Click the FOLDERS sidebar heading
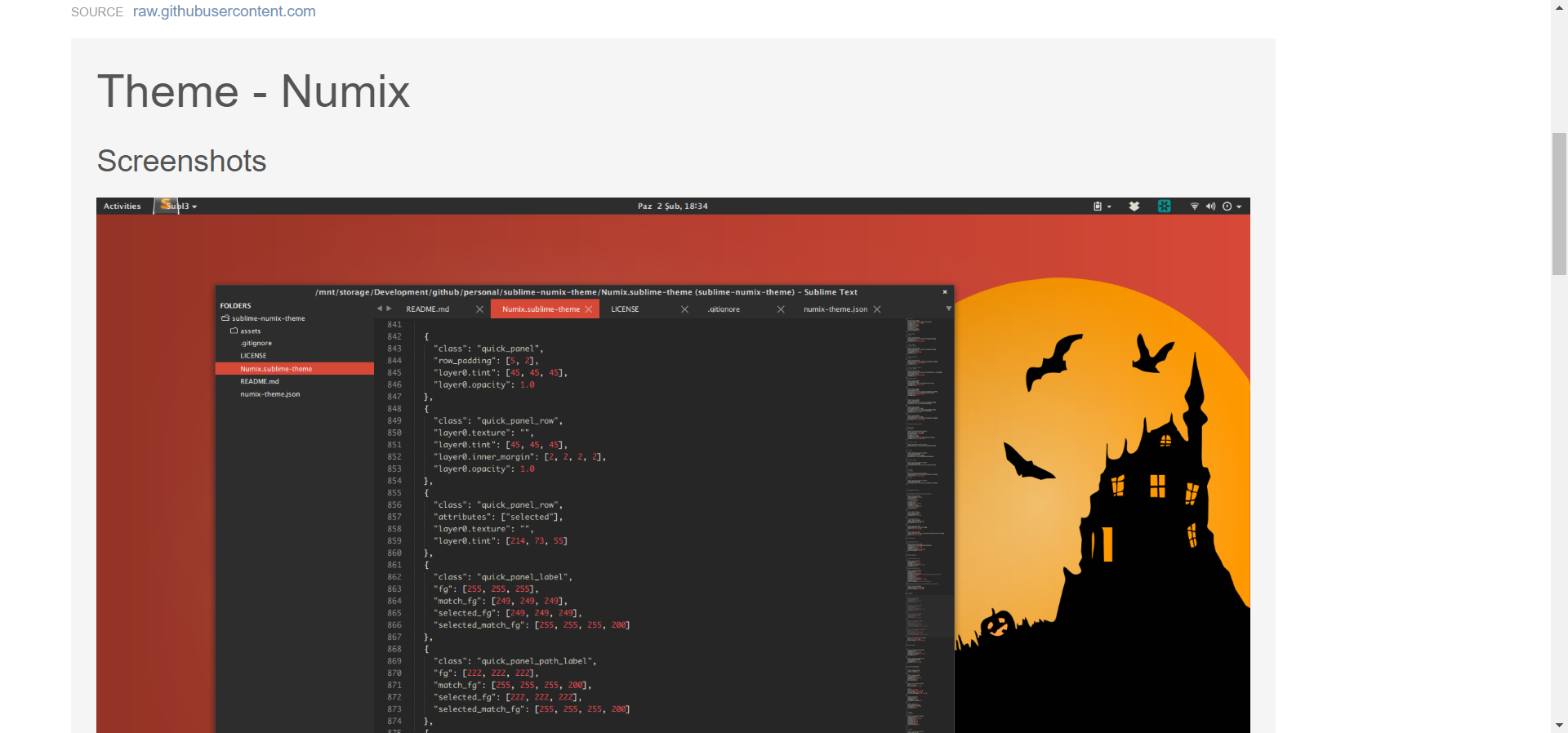 coord(235,306)
